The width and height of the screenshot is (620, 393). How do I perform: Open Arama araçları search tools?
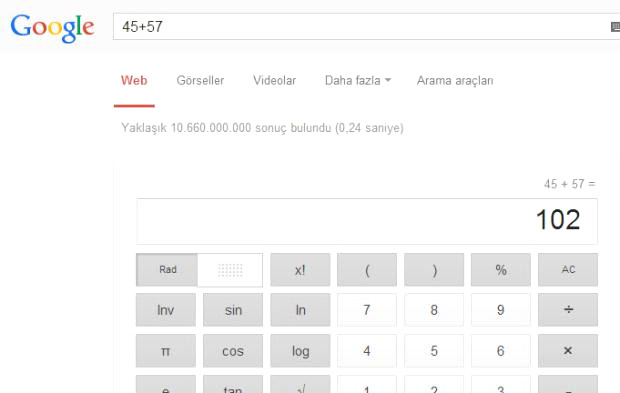[x=455, y=80]
